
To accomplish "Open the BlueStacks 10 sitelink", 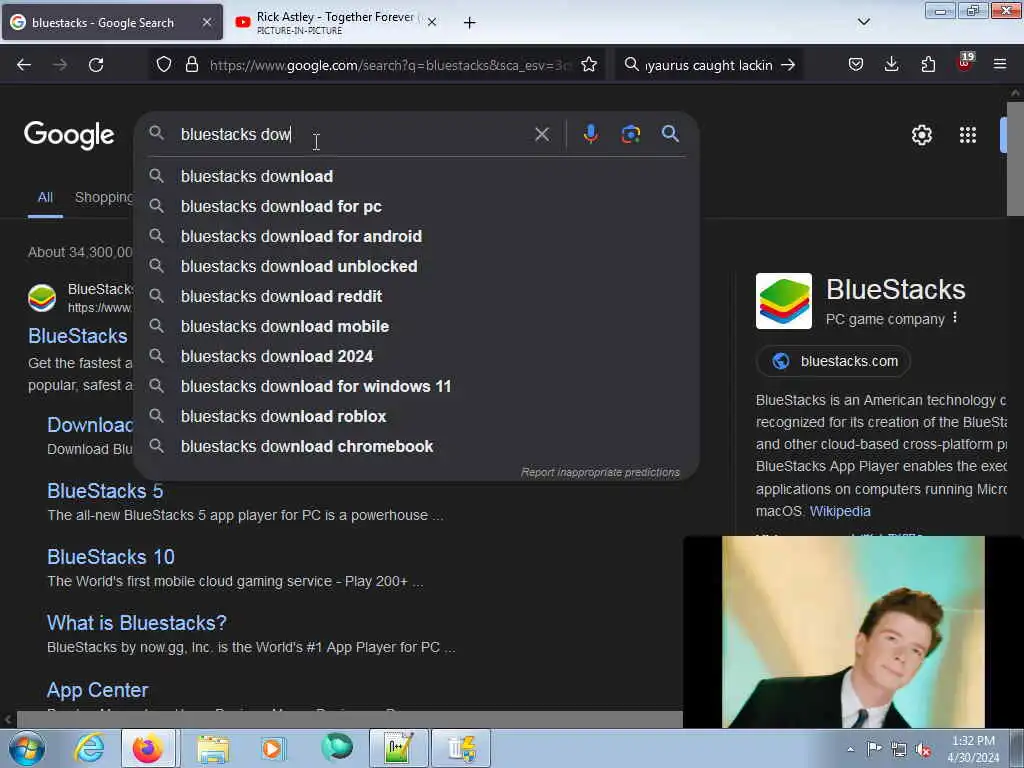I will pyautogui.click(x=111, y=556).
